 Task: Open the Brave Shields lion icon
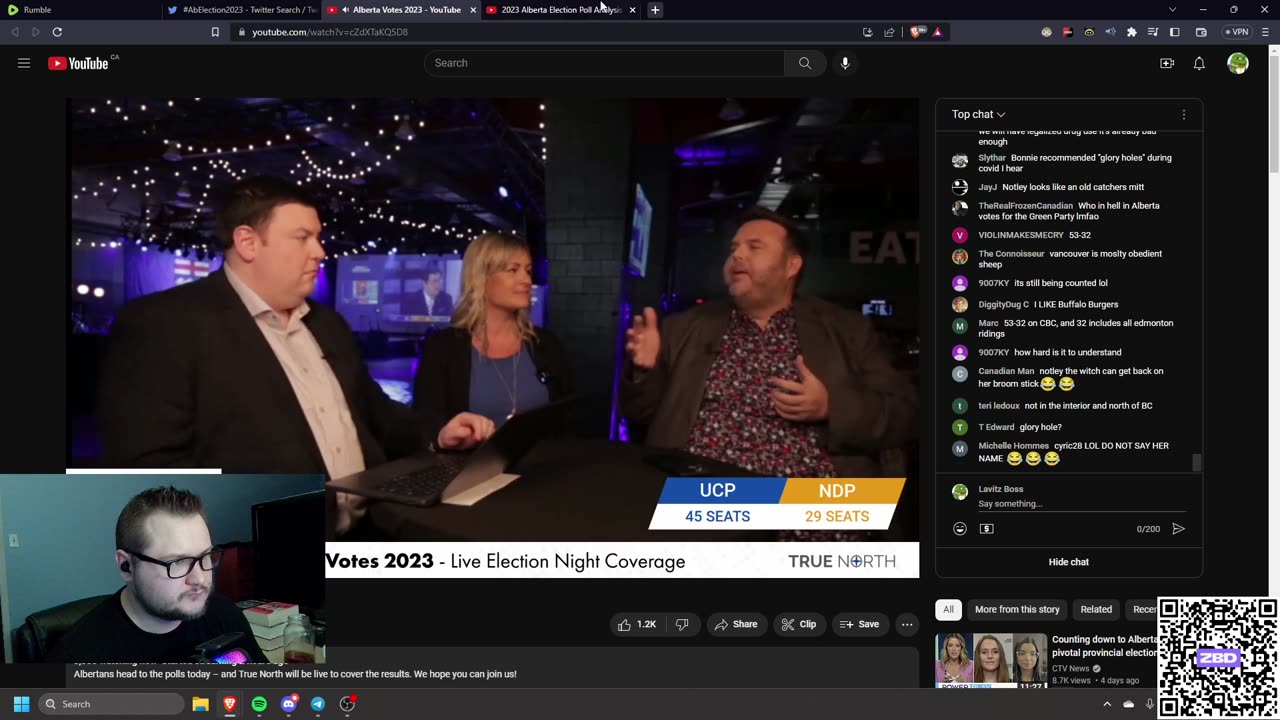click(917, 32)
